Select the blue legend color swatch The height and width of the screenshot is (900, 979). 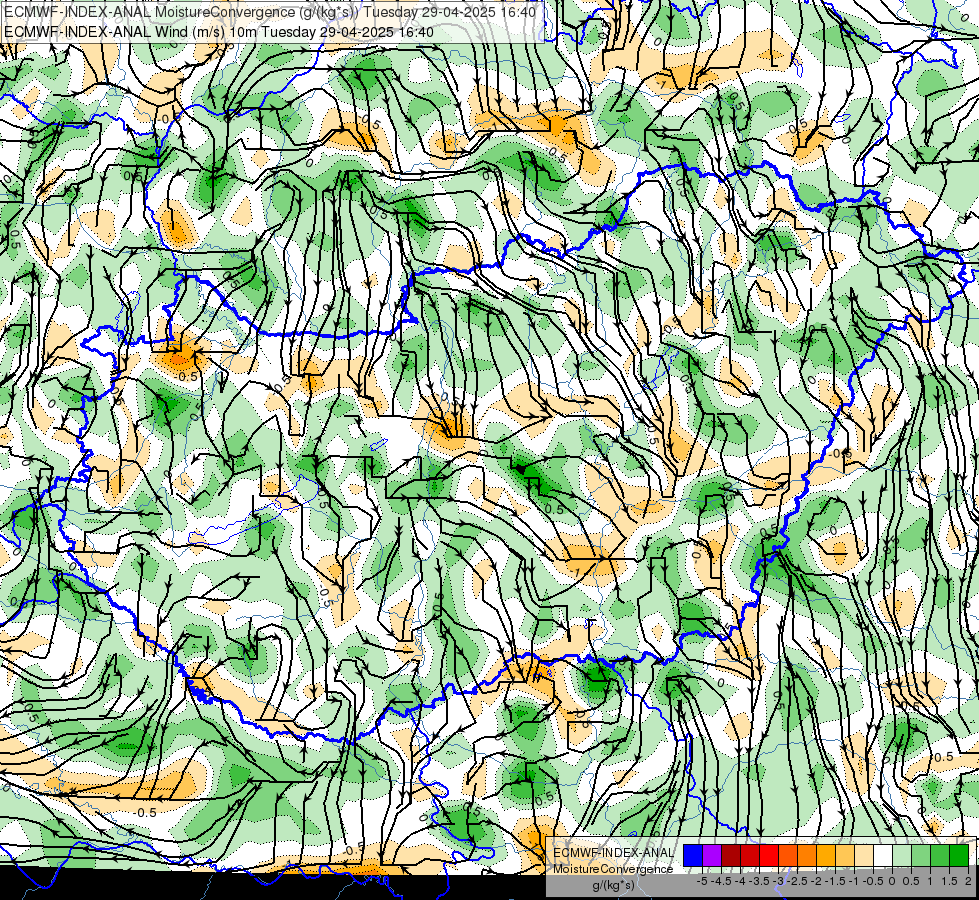pyautogui.click(x=693, y=855)
